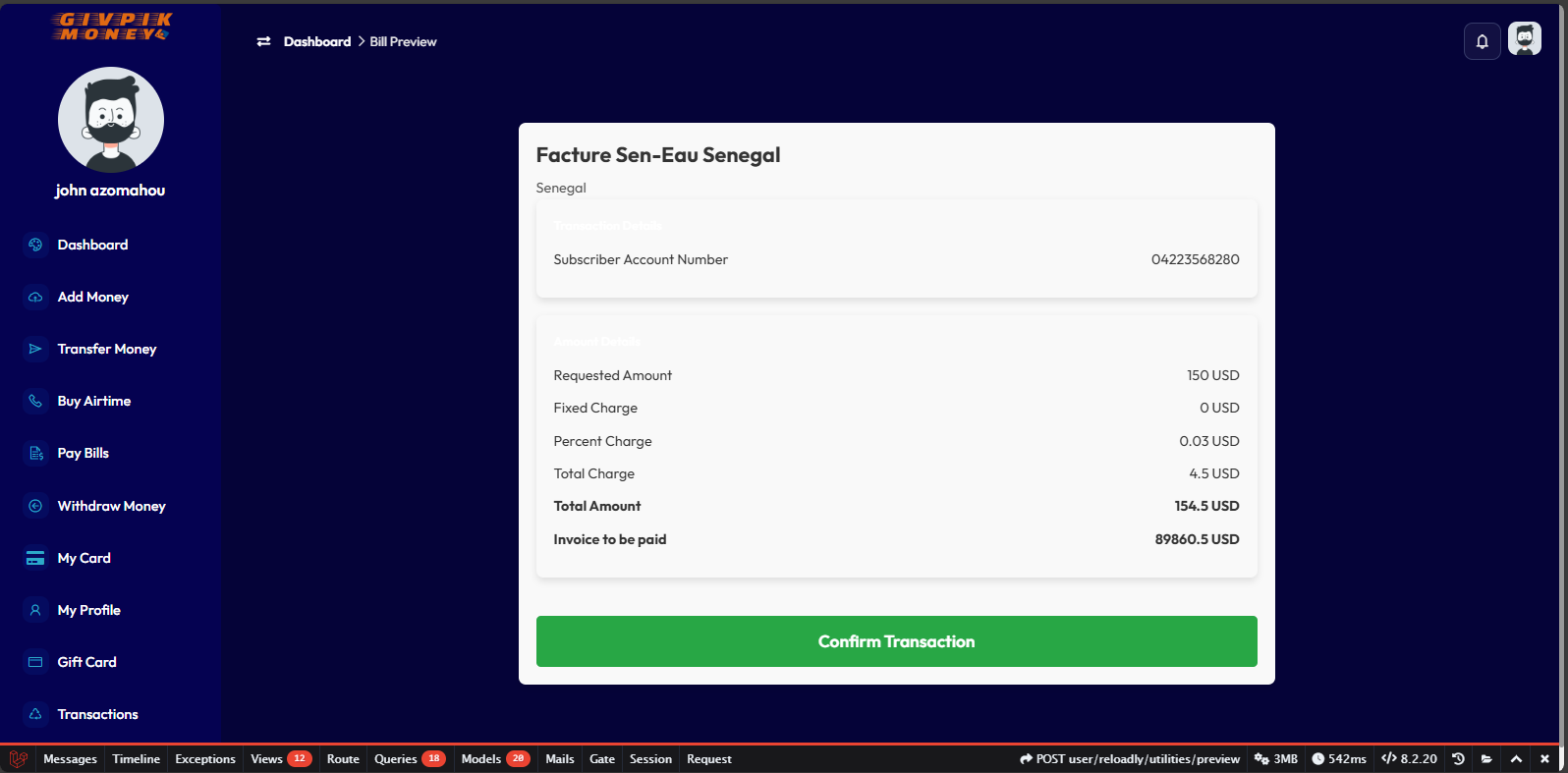1568x773 pixels.
Task: Open the Queries debugbar tab
Action: click(409, 759)
